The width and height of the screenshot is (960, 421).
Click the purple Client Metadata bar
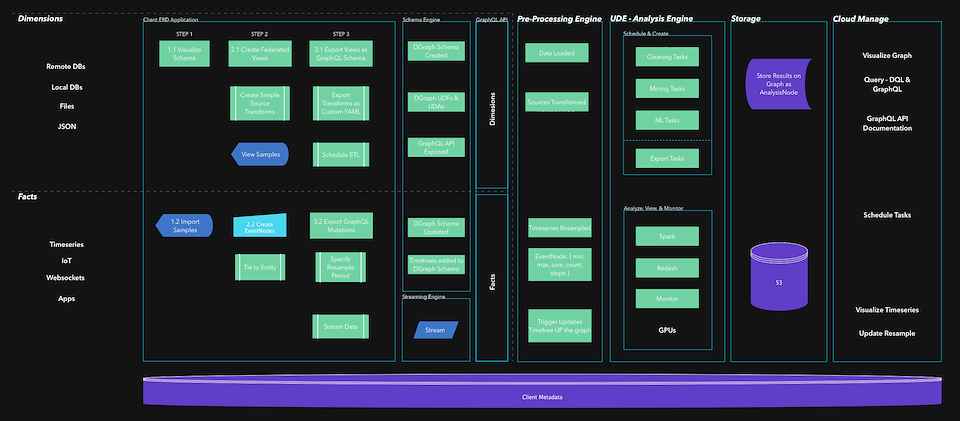542,392
